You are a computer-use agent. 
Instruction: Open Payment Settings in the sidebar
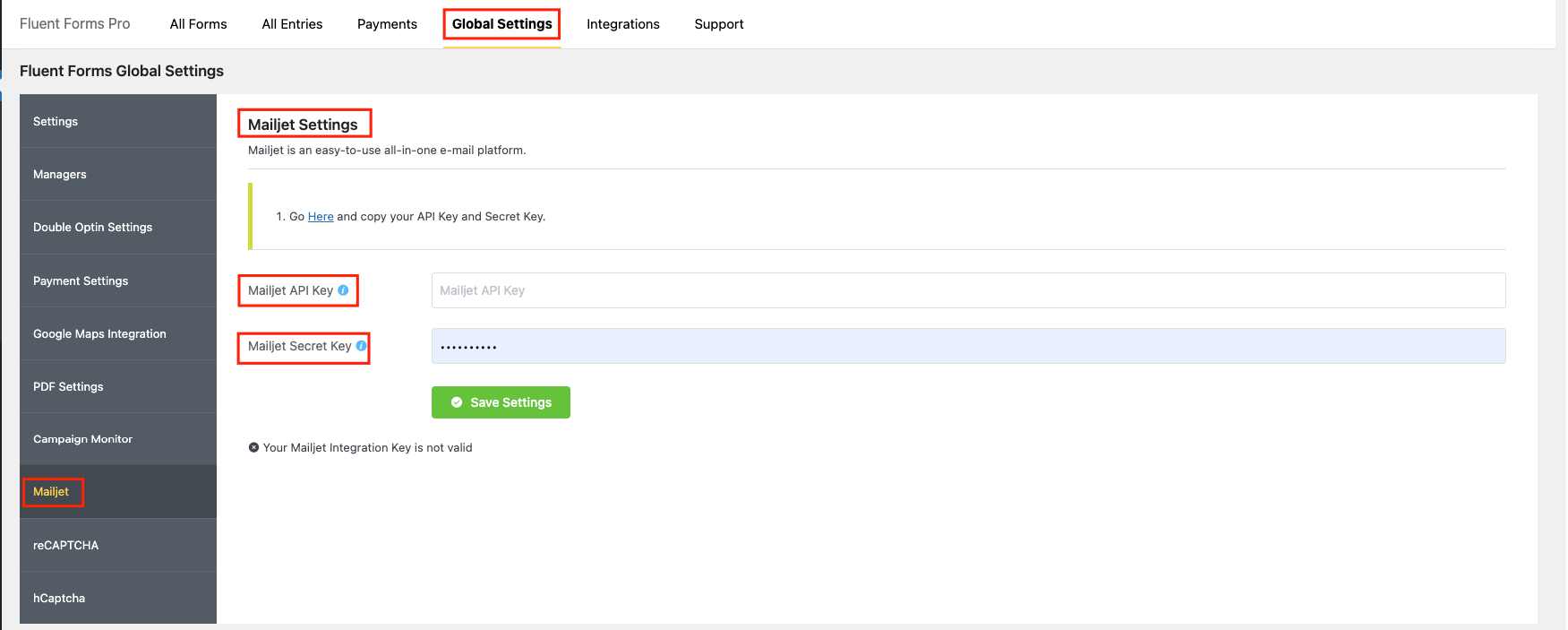tap(118, 280)
